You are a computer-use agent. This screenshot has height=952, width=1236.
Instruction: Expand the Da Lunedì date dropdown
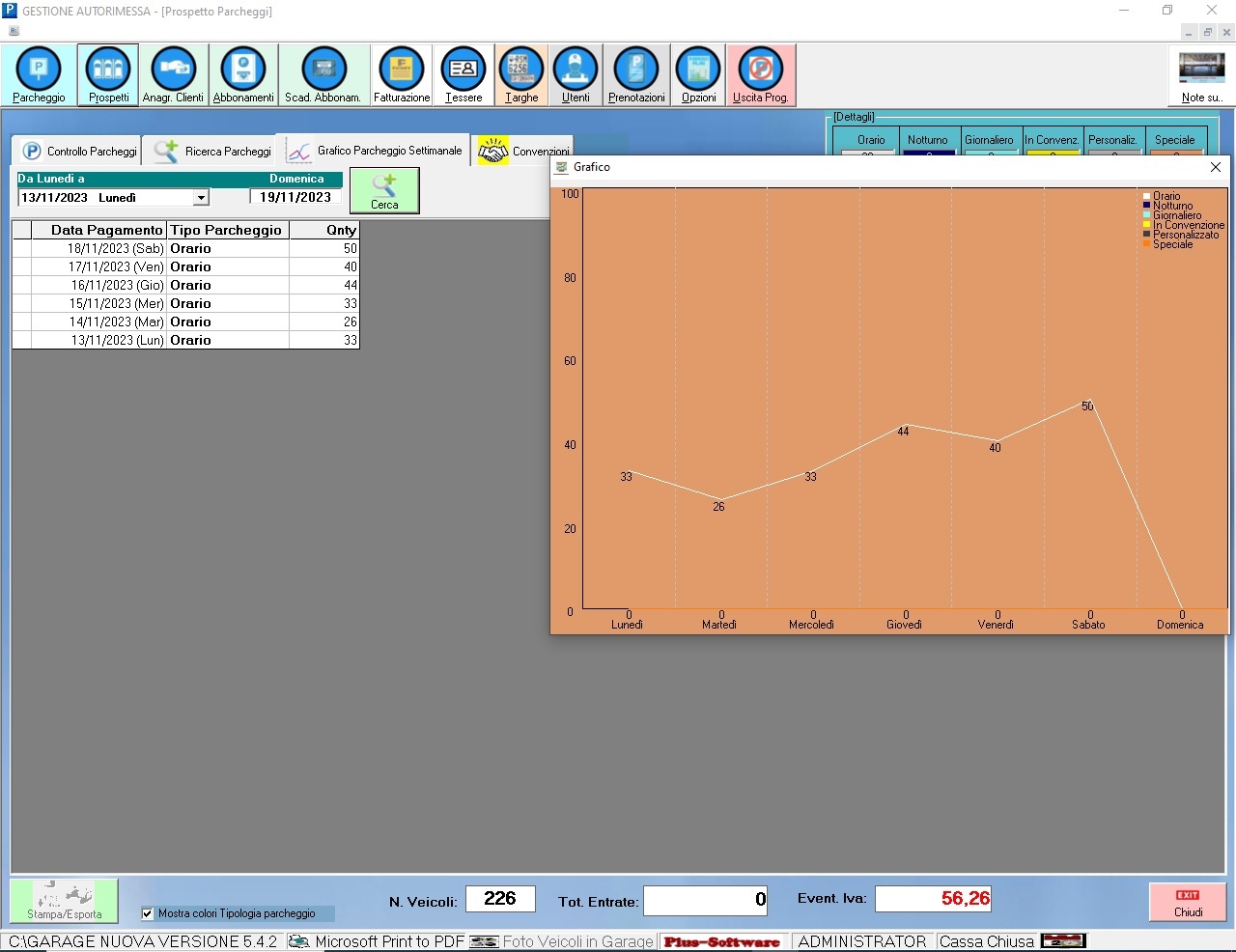pos(201,198)
